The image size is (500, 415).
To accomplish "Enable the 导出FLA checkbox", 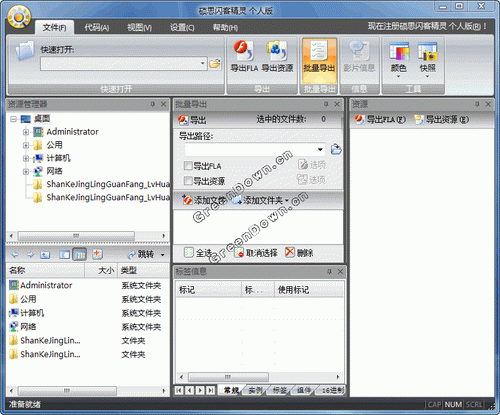I will click(188, 166).
